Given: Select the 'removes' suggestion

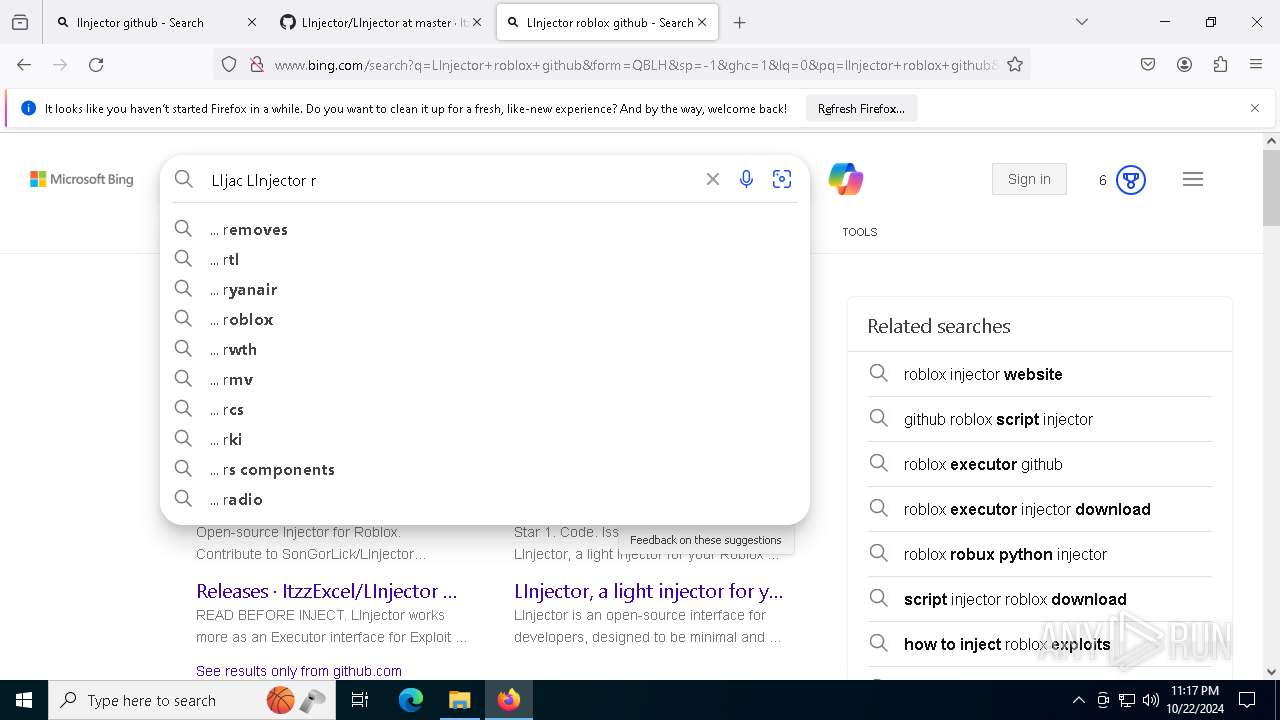Looking at the screenshot, I should [485, 229].
